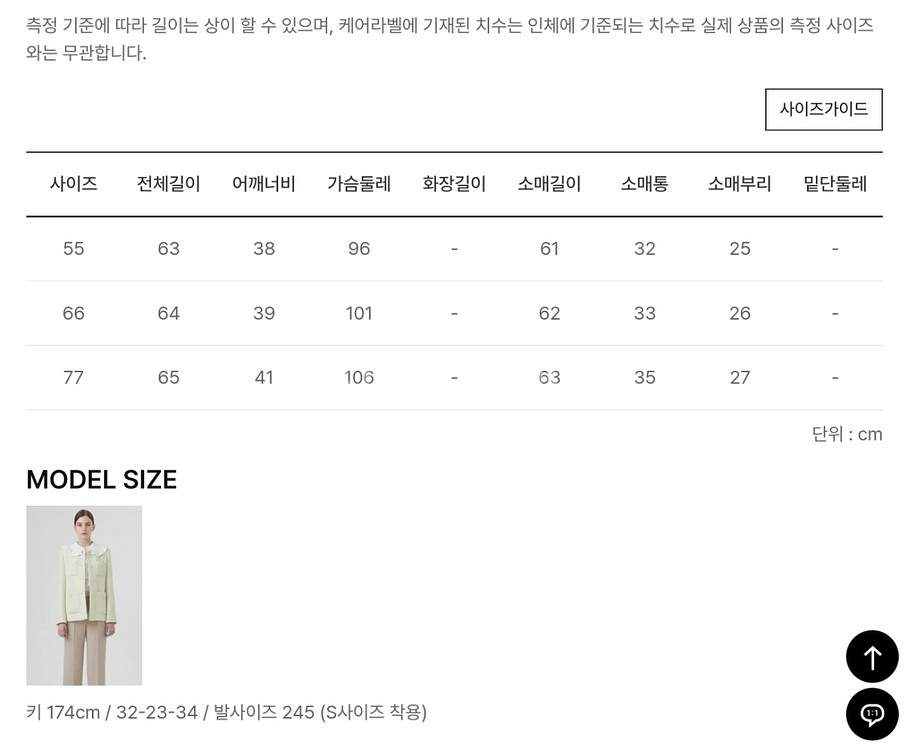The width and height of the screenshot is (909, 750).
Task: Open the model photo thumbnail
Action: pos(84,595)
